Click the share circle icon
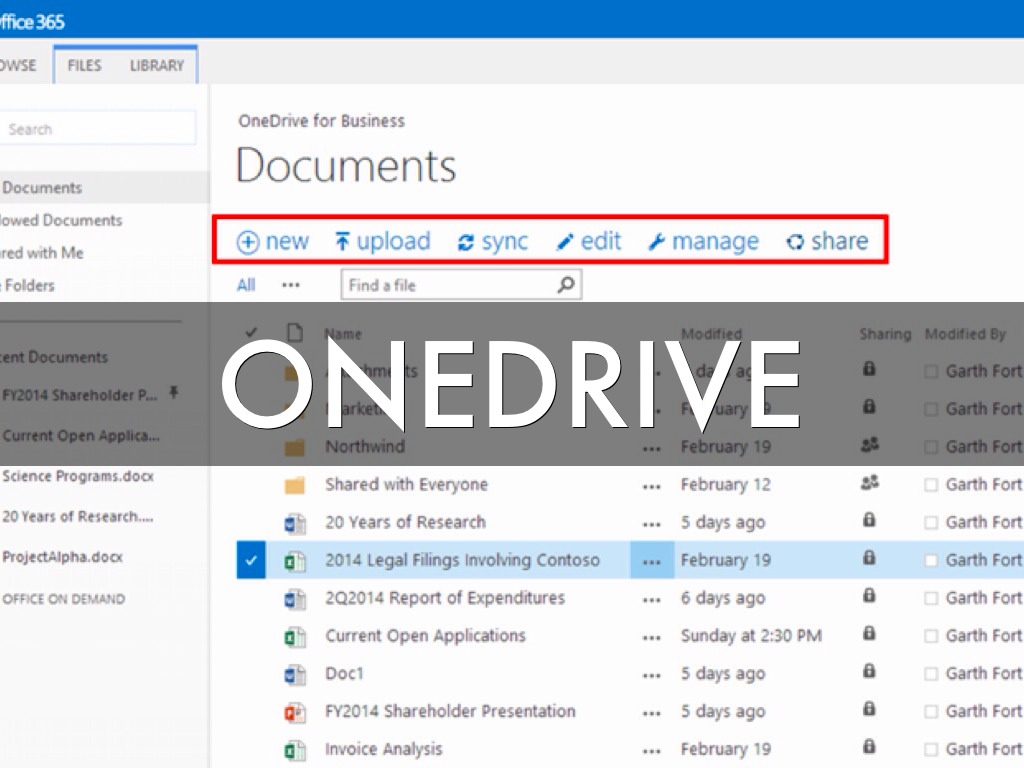The width and height of the screenshot is (1024, 768). coord(795,242)
